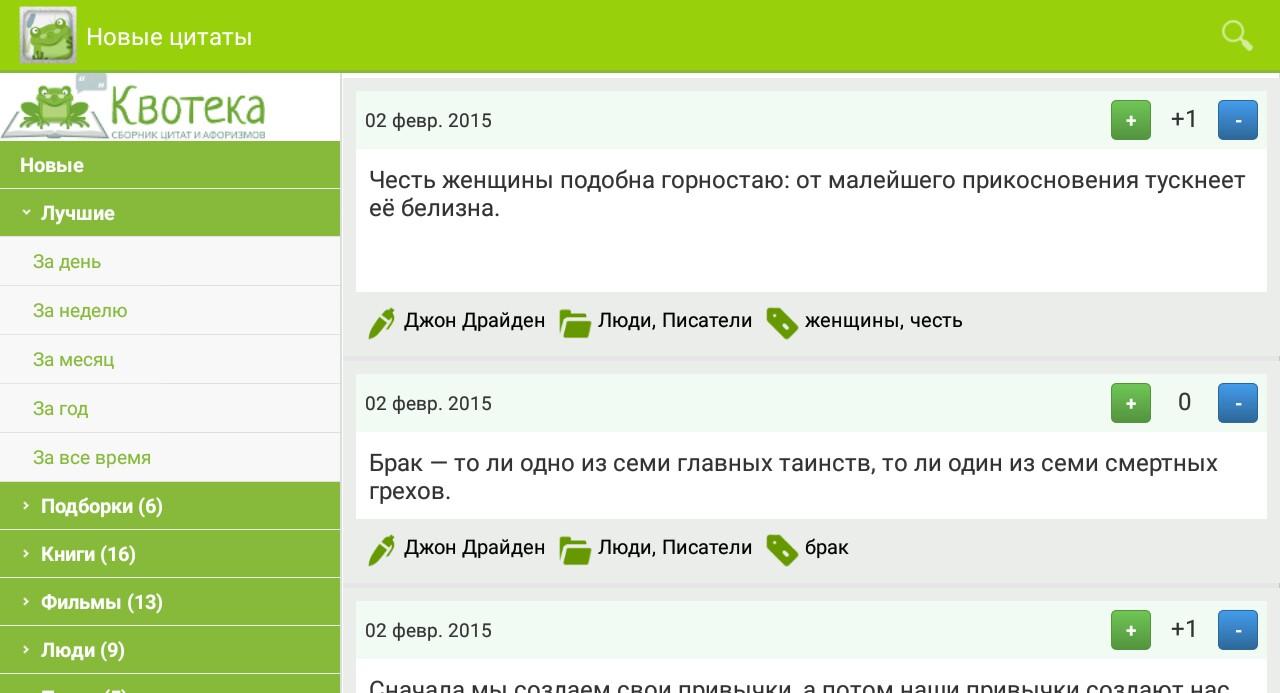Click the rating value 0 on Брак quote

(x=1184, y=403)
